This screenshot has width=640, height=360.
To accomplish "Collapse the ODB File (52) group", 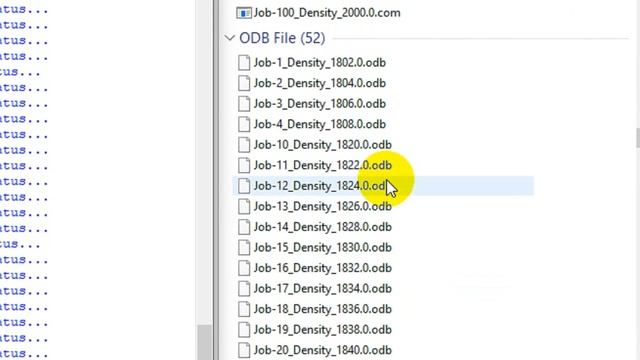I will click(230, 38).
